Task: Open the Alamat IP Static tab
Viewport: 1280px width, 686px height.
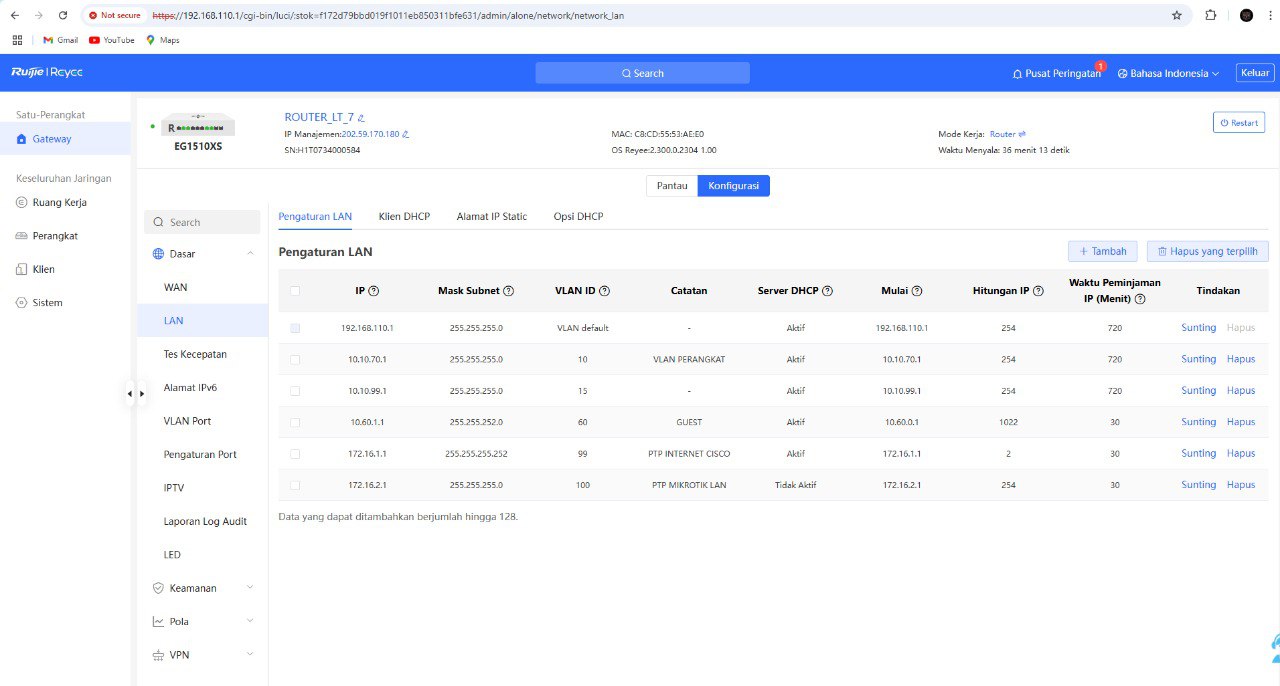Action: tap(491, 216)
